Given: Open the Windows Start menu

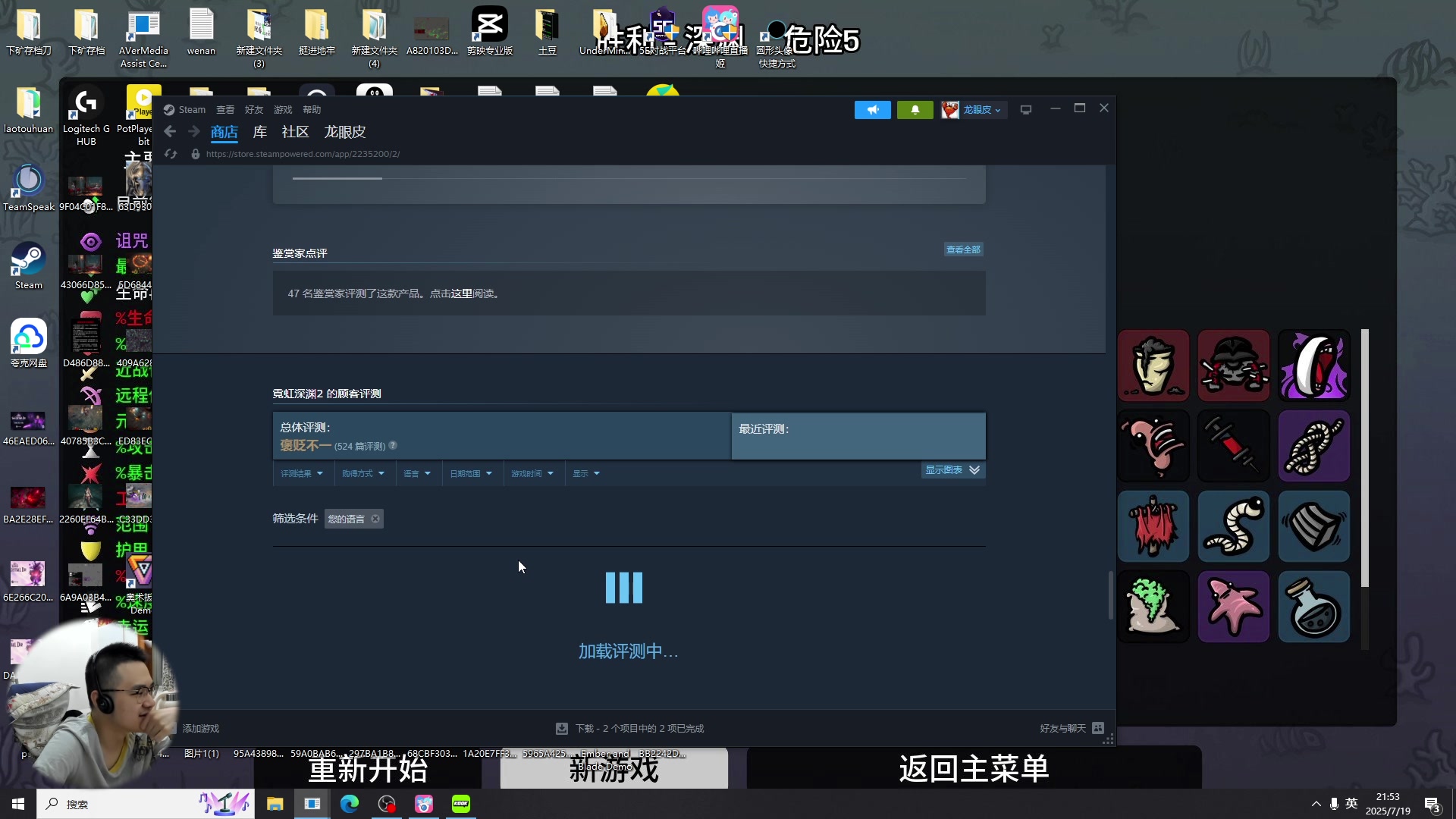Looking at the screenshot, I should (x=18, y=804).
